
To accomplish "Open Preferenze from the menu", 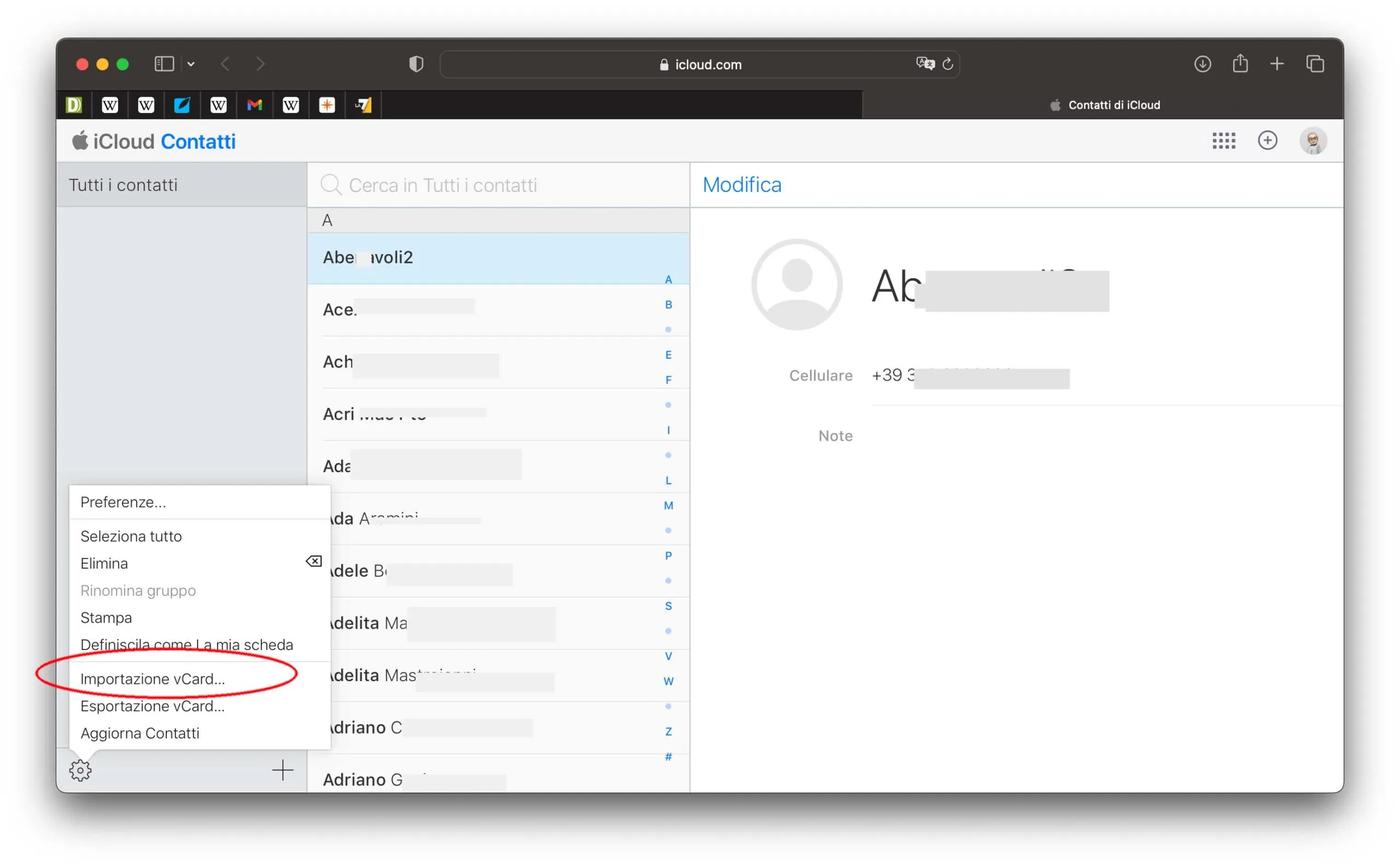I will click(123, 502).
